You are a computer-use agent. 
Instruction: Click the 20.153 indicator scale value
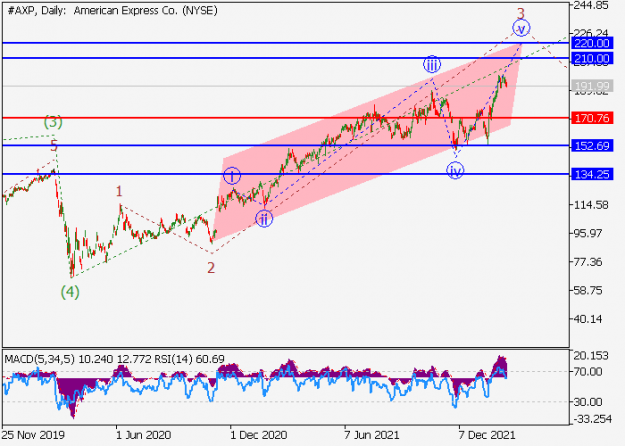[591, 356]
